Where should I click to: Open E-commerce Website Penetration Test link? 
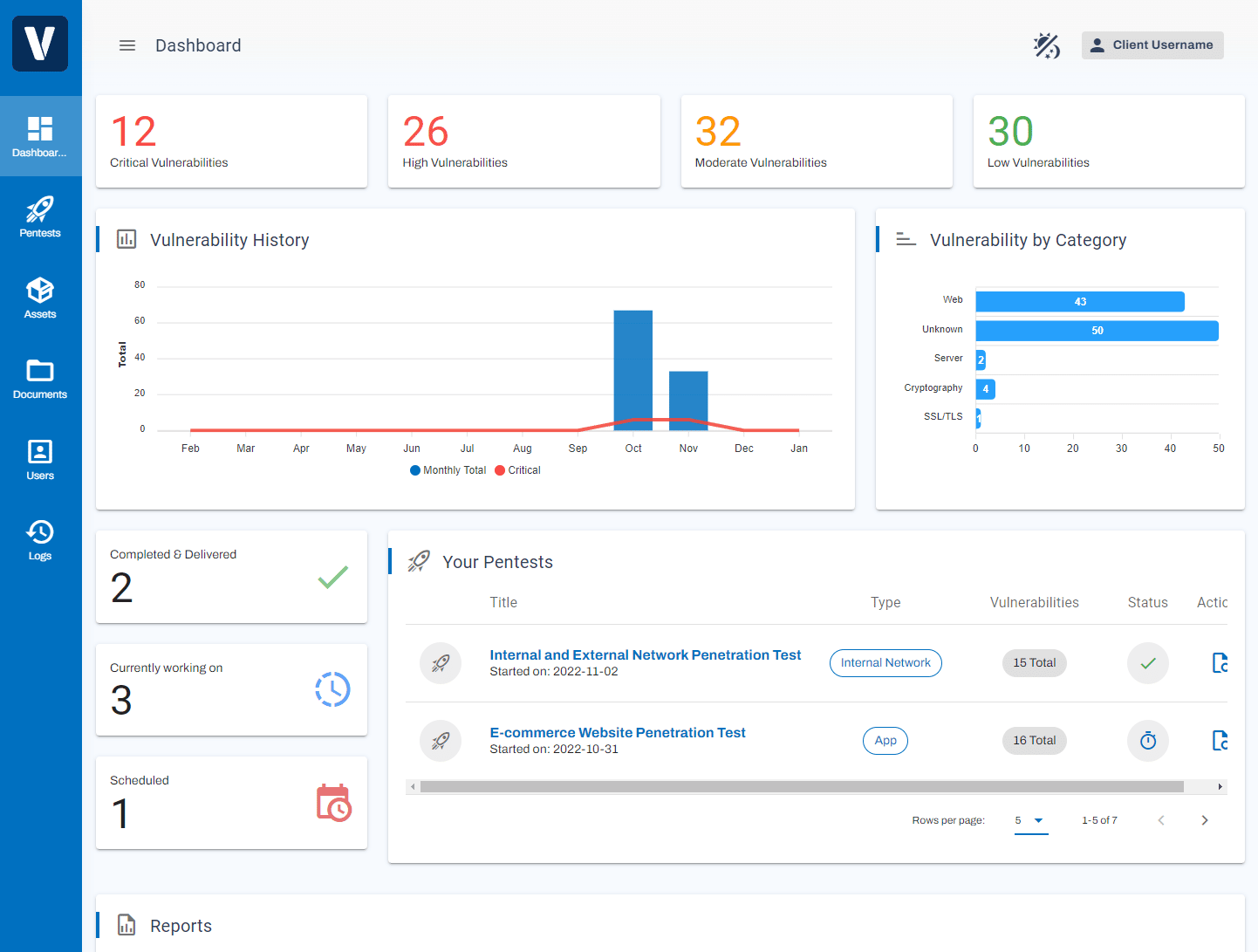pyautogui.click(x=617, y=733)
